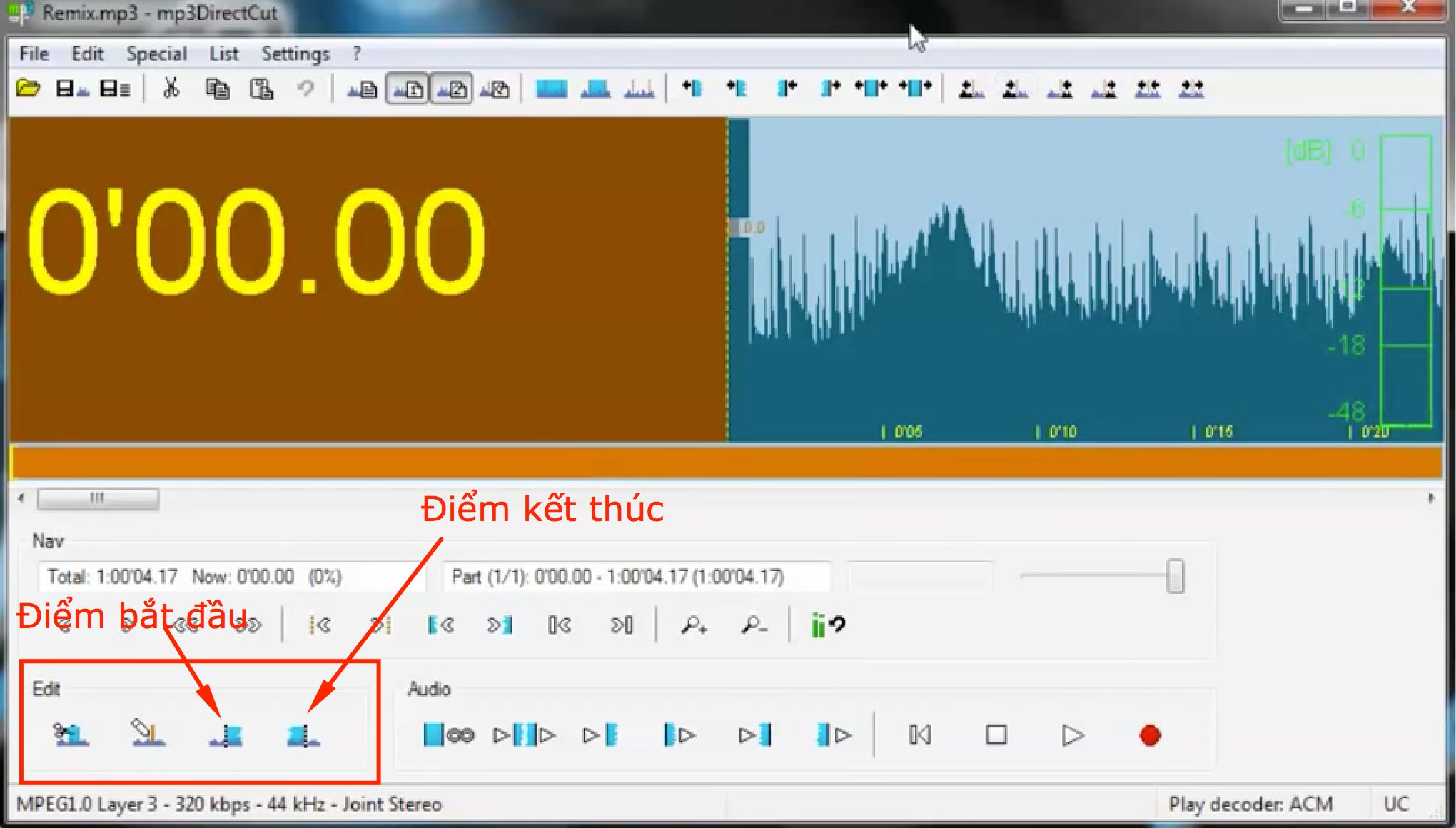1456x828 pixels.
Task: Jump to selection end, blue-bar forward icon
Action: coord(500,625)
